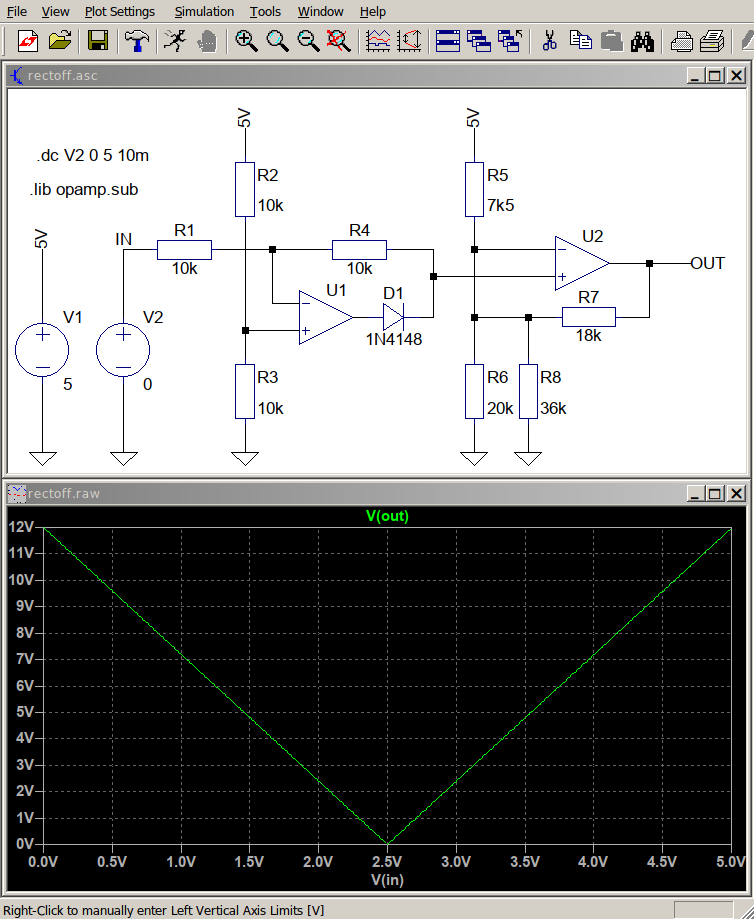The image size is (754, 919).
Task: Click the V(out) trace label
Action: [387, 516]
